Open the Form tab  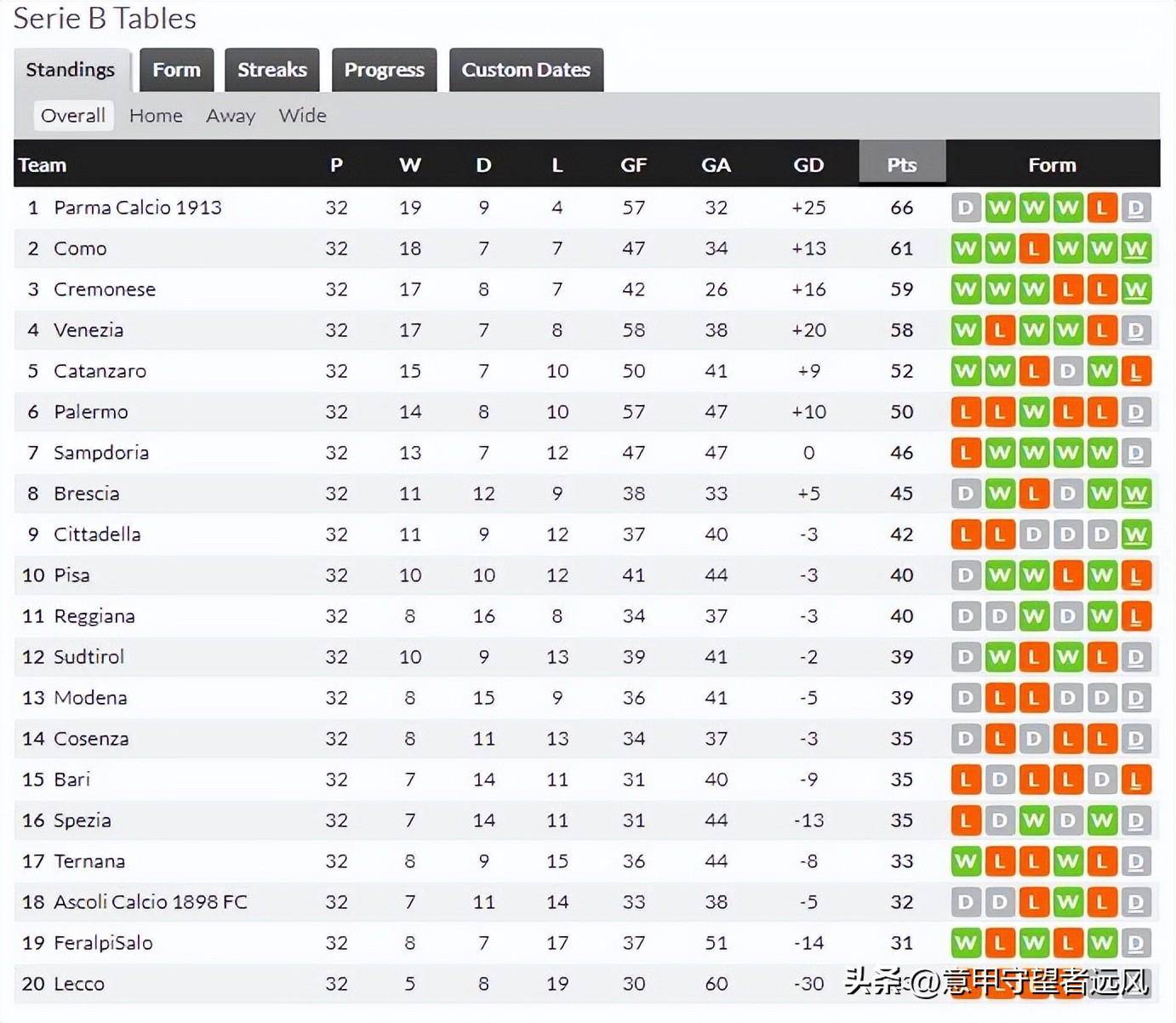pos(176,70)
